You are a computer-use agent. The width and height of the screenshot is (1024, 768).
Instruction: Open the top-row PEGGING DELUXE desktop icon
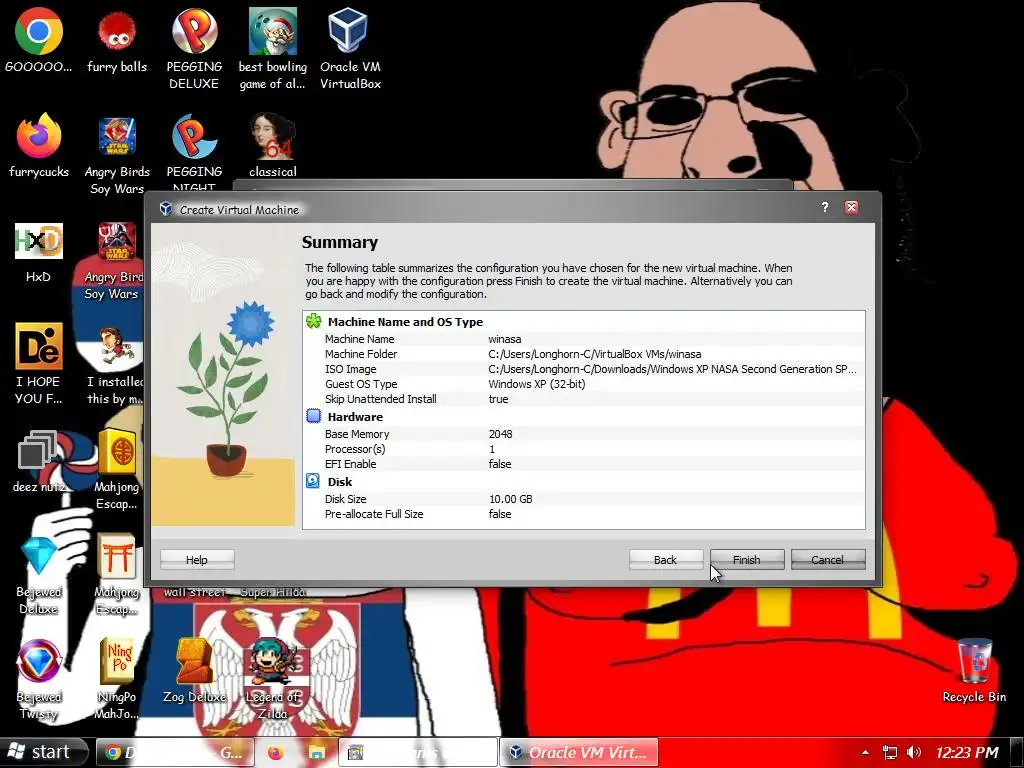pos(194,49)
